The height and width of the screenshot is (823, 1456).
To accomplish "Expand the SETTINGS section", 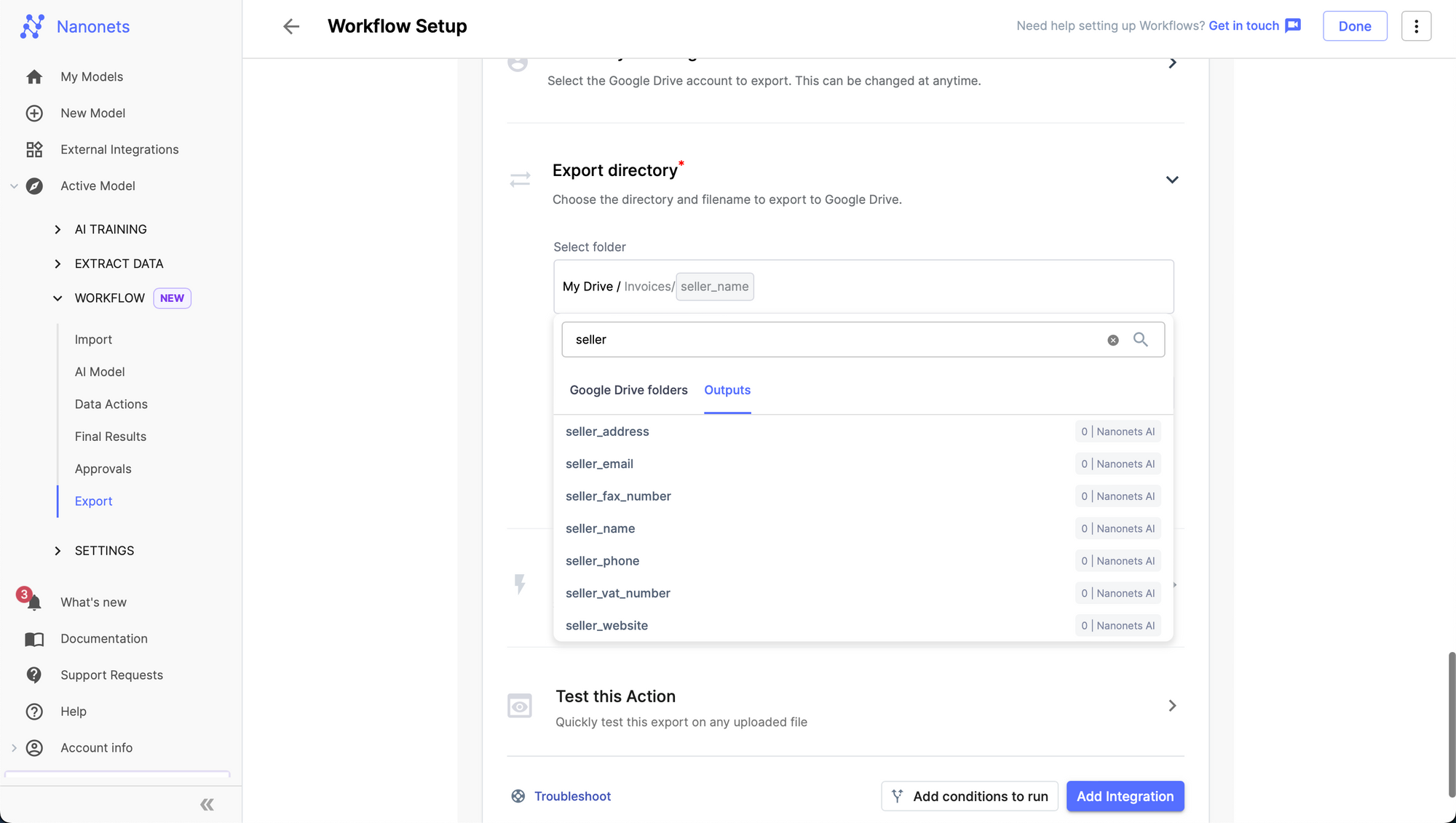I will pos(58,551).
